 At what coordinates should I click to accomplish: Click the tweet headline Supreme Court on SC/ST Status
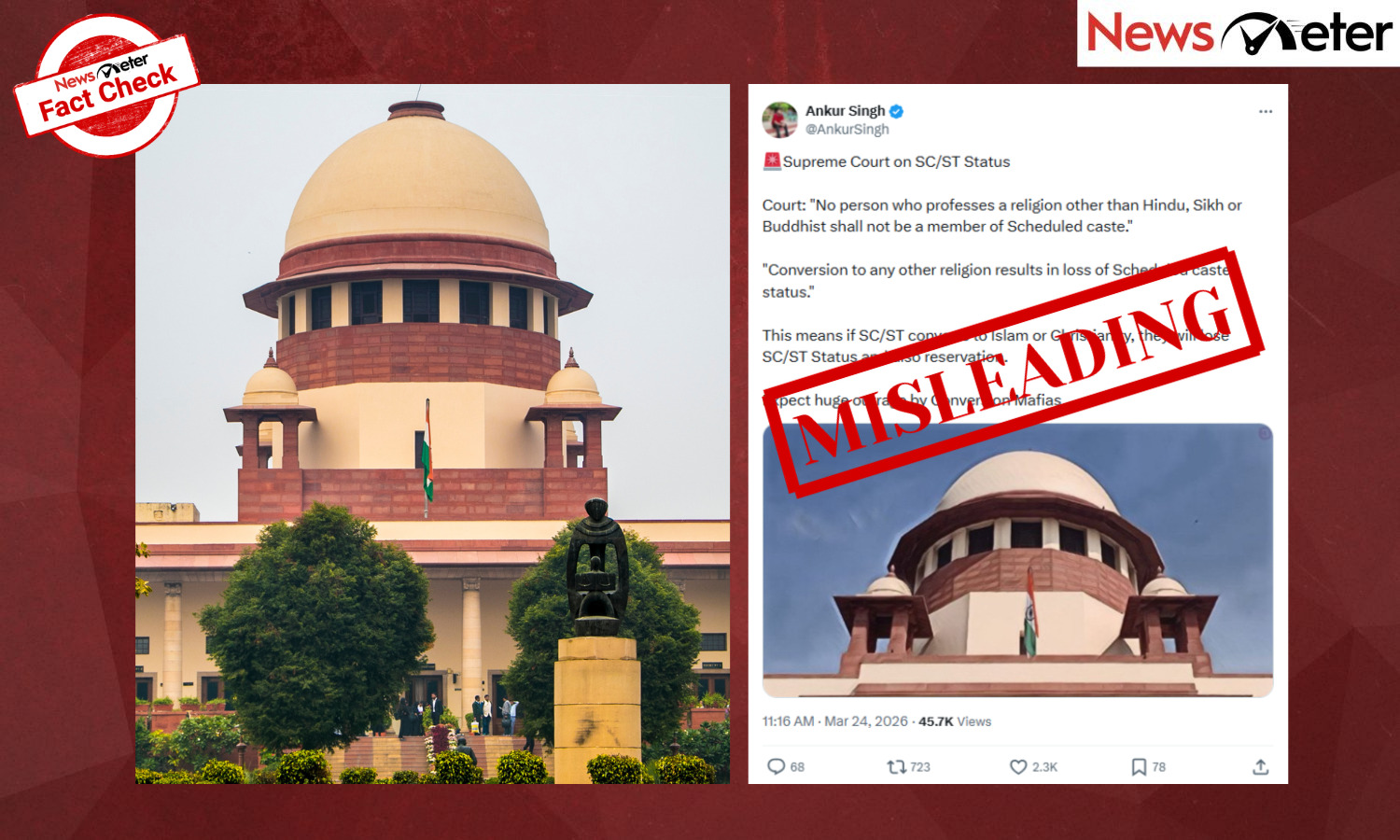pos(896,161)
